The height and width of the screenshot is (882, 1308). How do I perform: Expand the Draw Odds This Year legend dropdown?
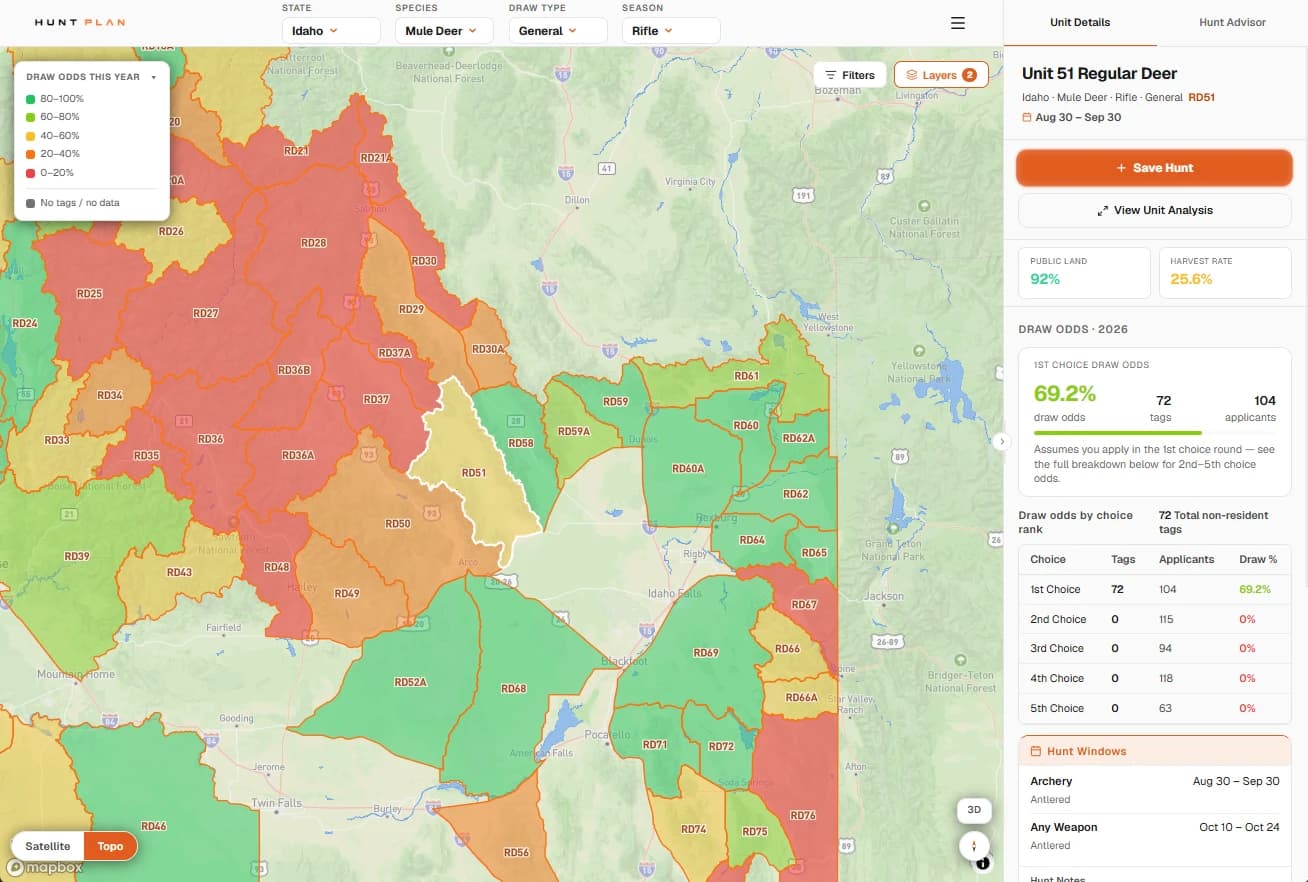(153, 77)
